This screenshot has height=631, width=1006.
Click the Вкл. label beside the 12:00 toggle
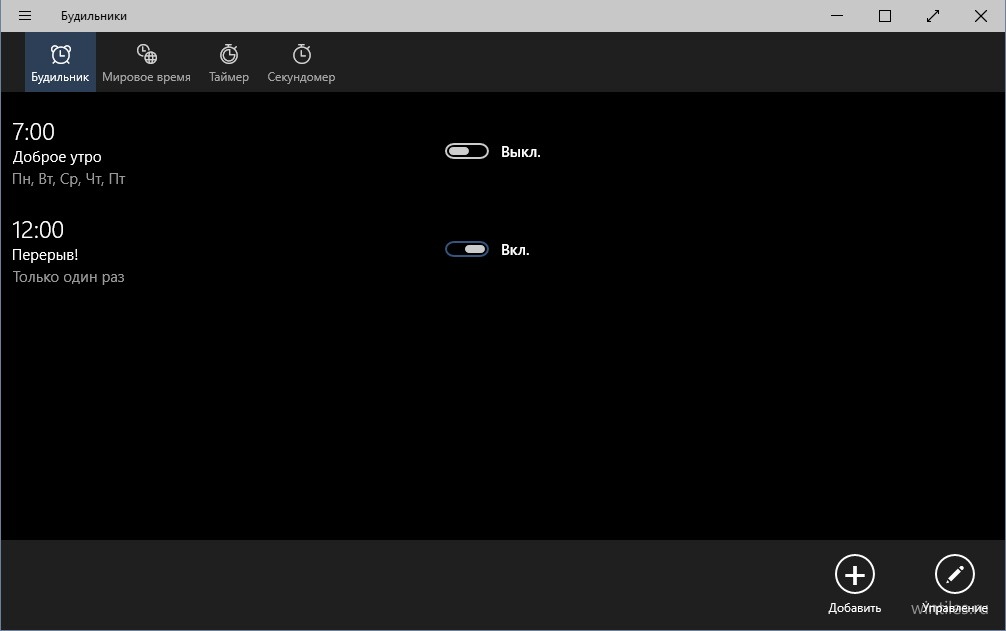515,250
